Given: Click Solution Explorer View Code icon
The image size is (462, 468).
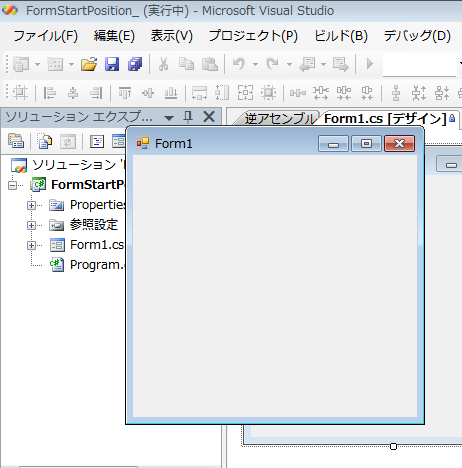Looking at the screenshot, I should pos(97,141).
